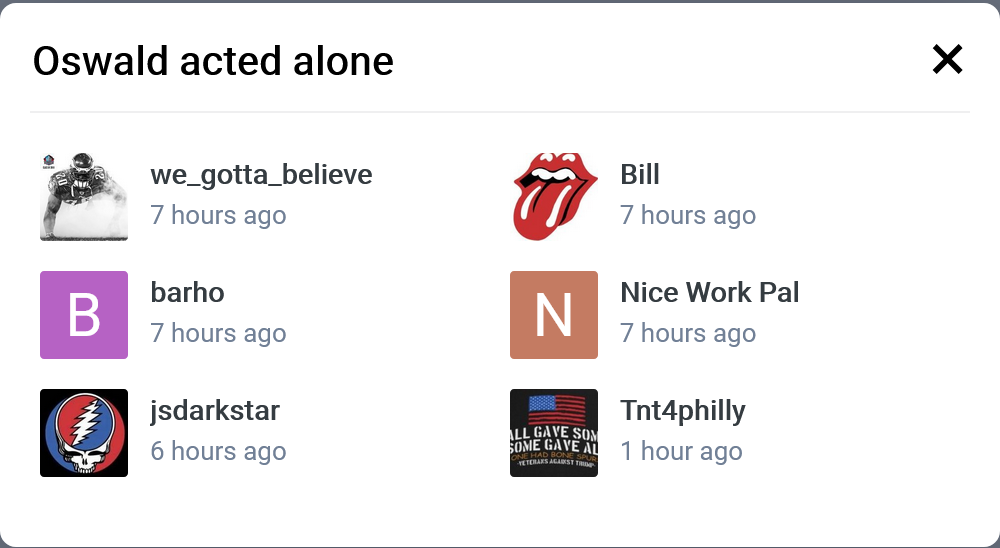Open Tnt4philly's American flag avatar
The image size is (1000, 548).
554,433
